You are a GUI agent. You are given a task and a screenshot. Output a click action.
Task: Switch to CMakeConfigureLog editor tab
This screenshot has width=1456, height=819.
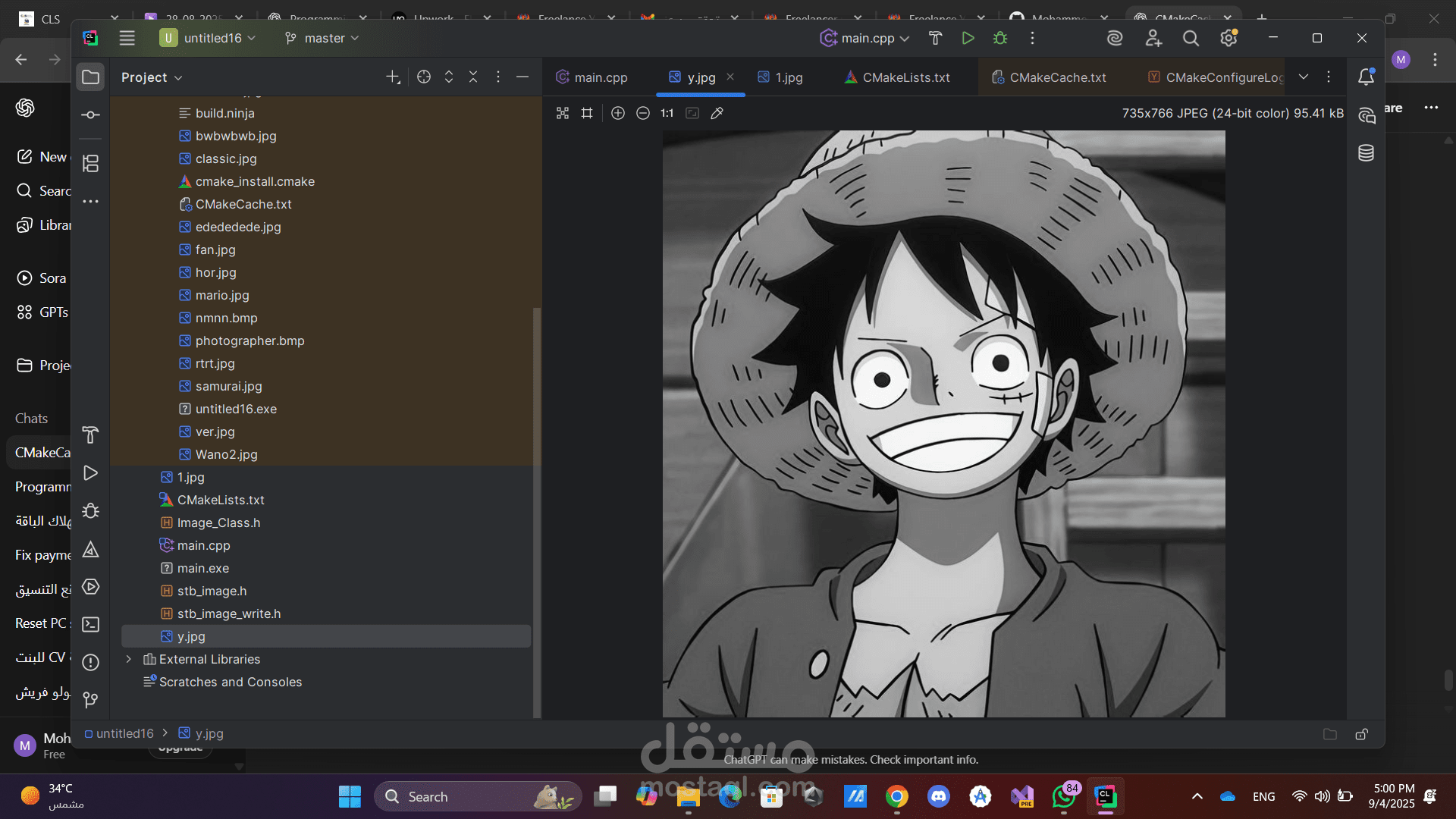click(1215, 77)
